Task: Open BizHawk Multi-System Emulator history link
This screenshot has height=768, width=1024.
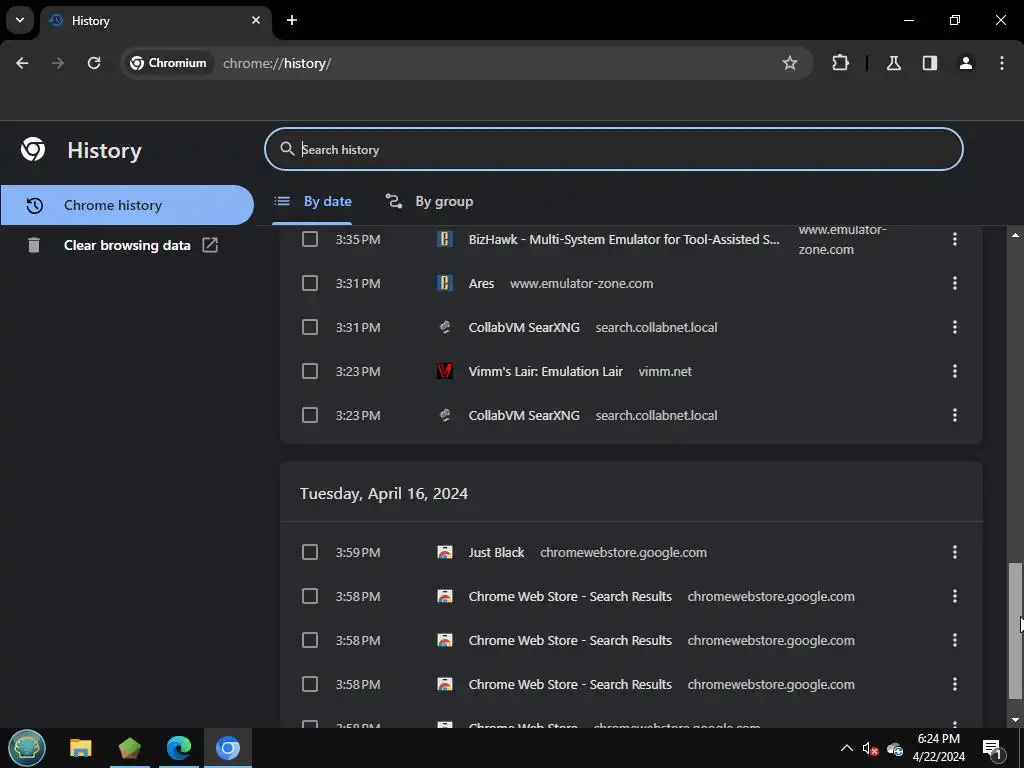Action: pos(624,240)
